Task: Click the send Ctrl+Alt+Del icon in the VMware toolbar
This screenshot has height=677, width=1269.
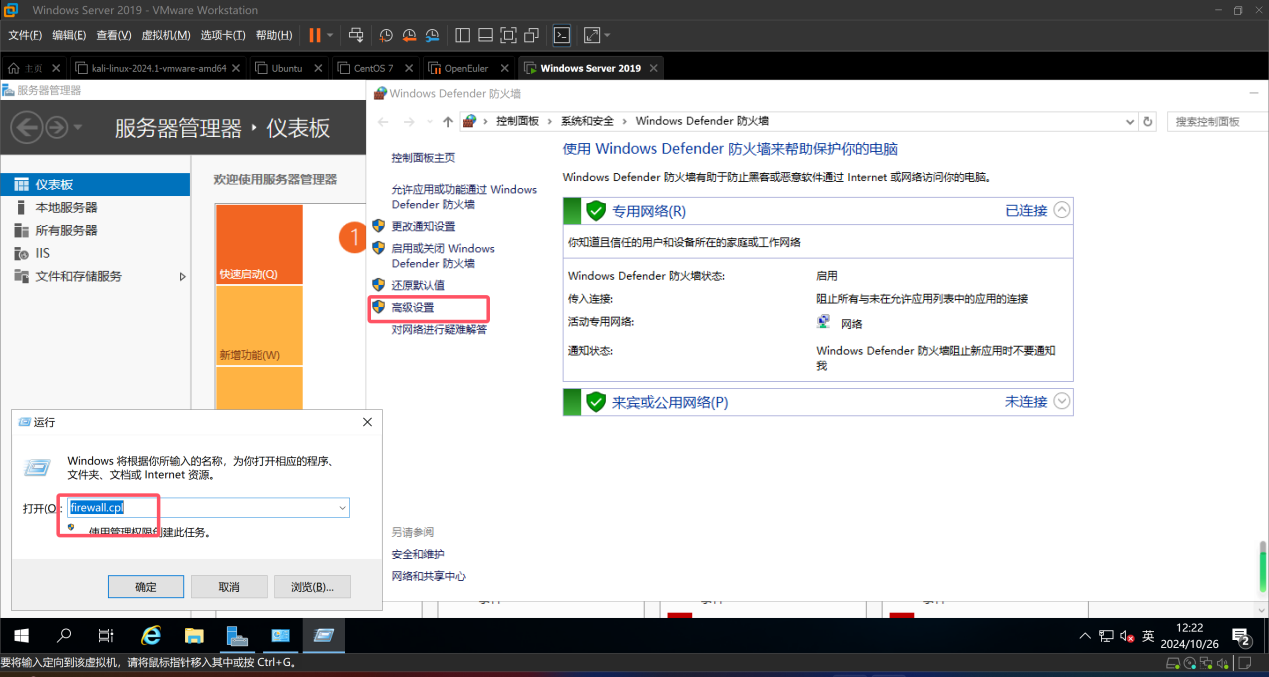Action: (x=356, y=35)
